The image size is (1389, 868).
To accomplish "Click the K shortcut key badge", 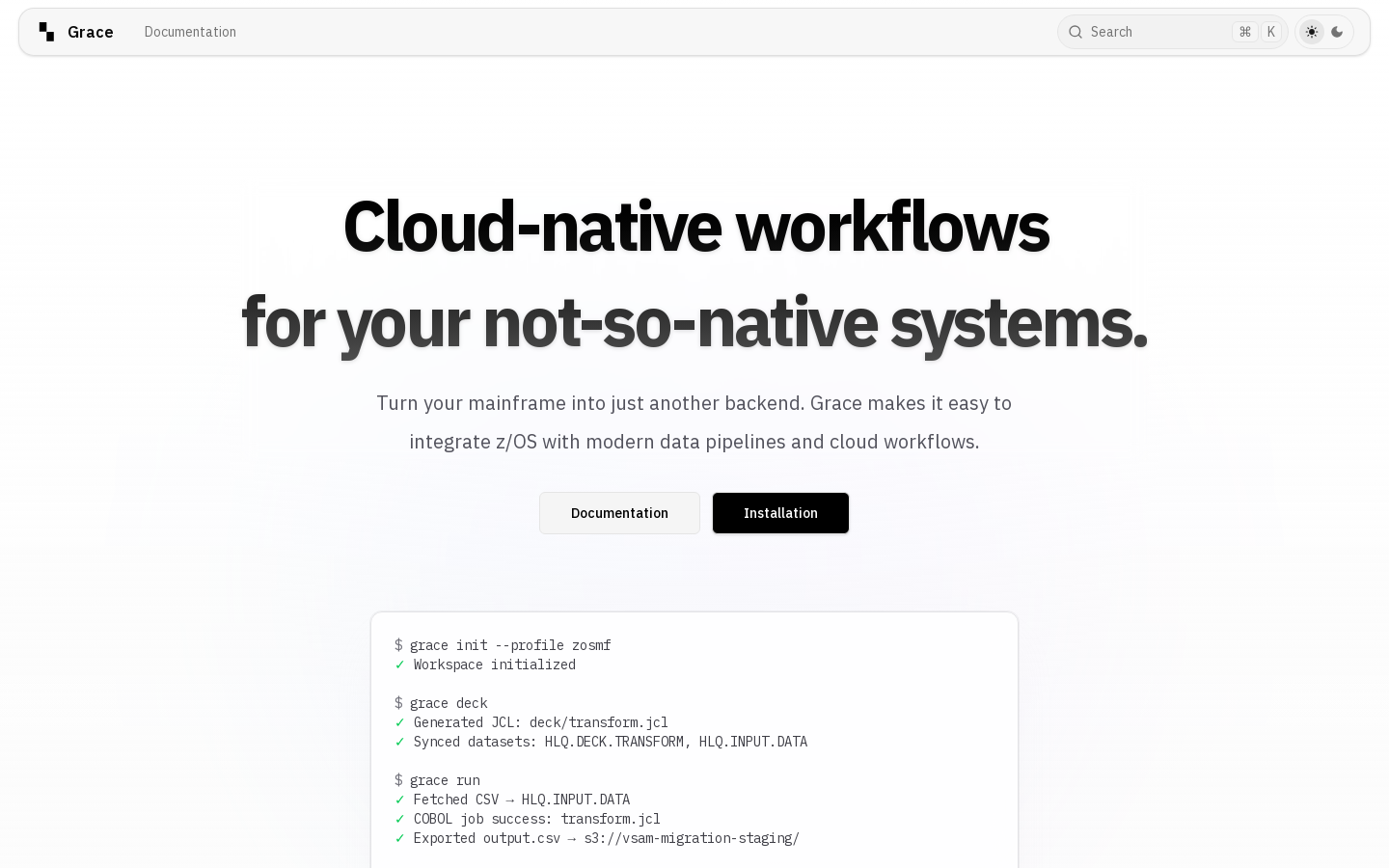I will 1271,32.
